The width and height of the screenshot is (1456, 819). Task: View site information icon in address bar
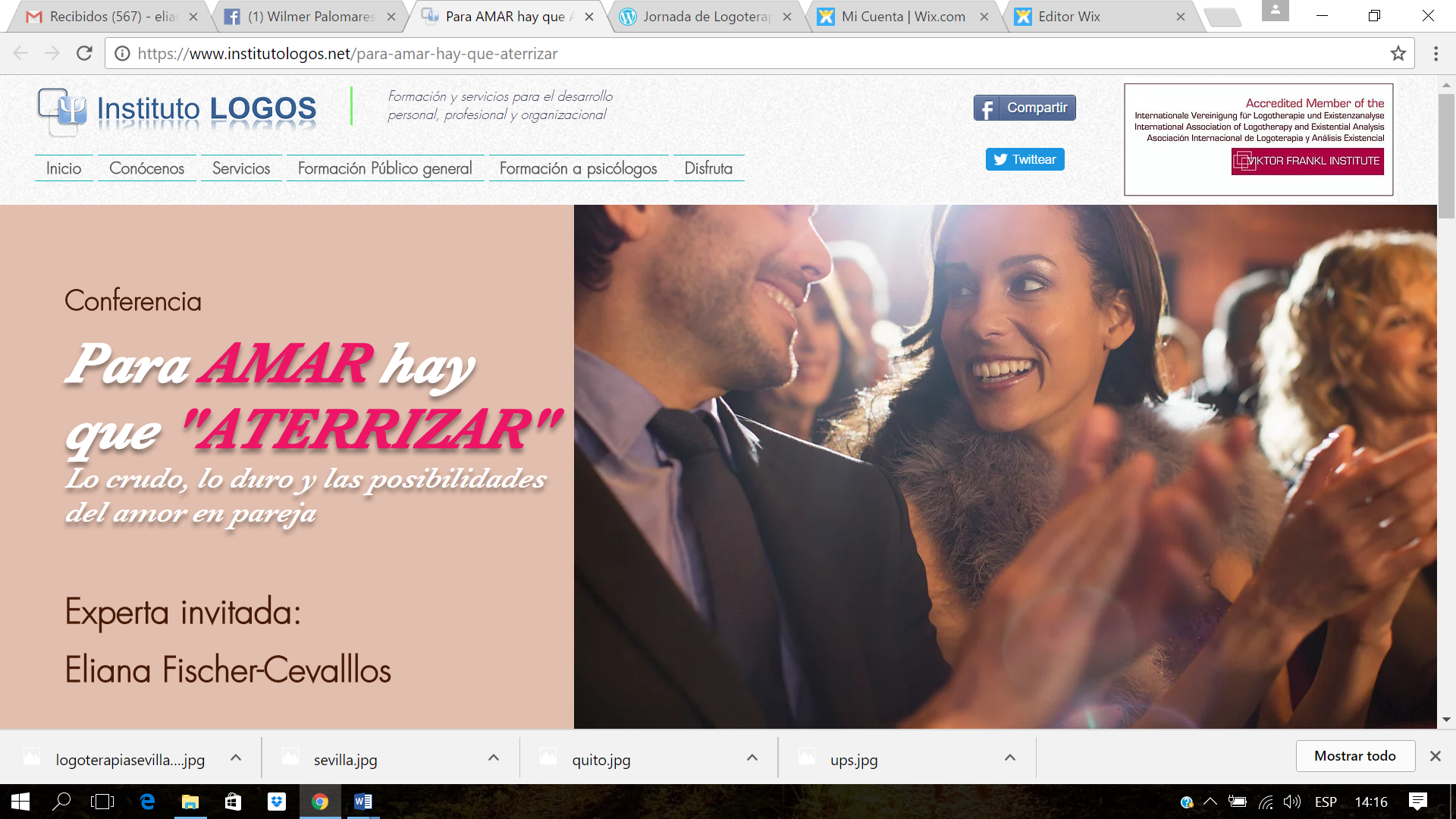[x=122, y=53]
